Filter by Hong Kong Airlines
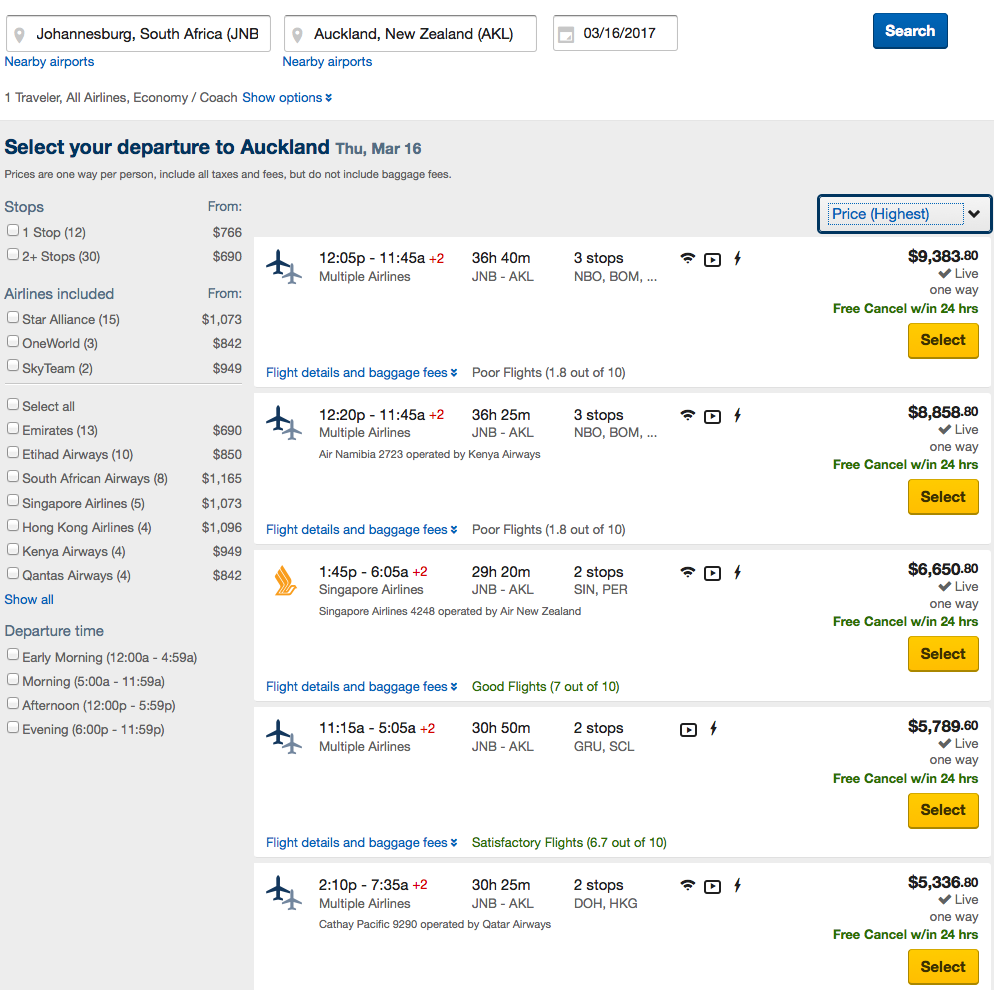 pos(13,525)
